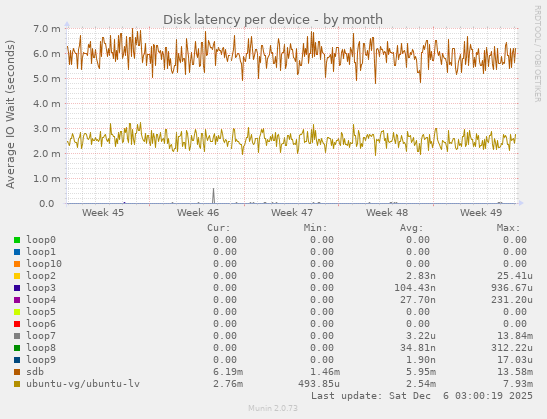Click the loop4 purple legend swatch

click(17, 300)
